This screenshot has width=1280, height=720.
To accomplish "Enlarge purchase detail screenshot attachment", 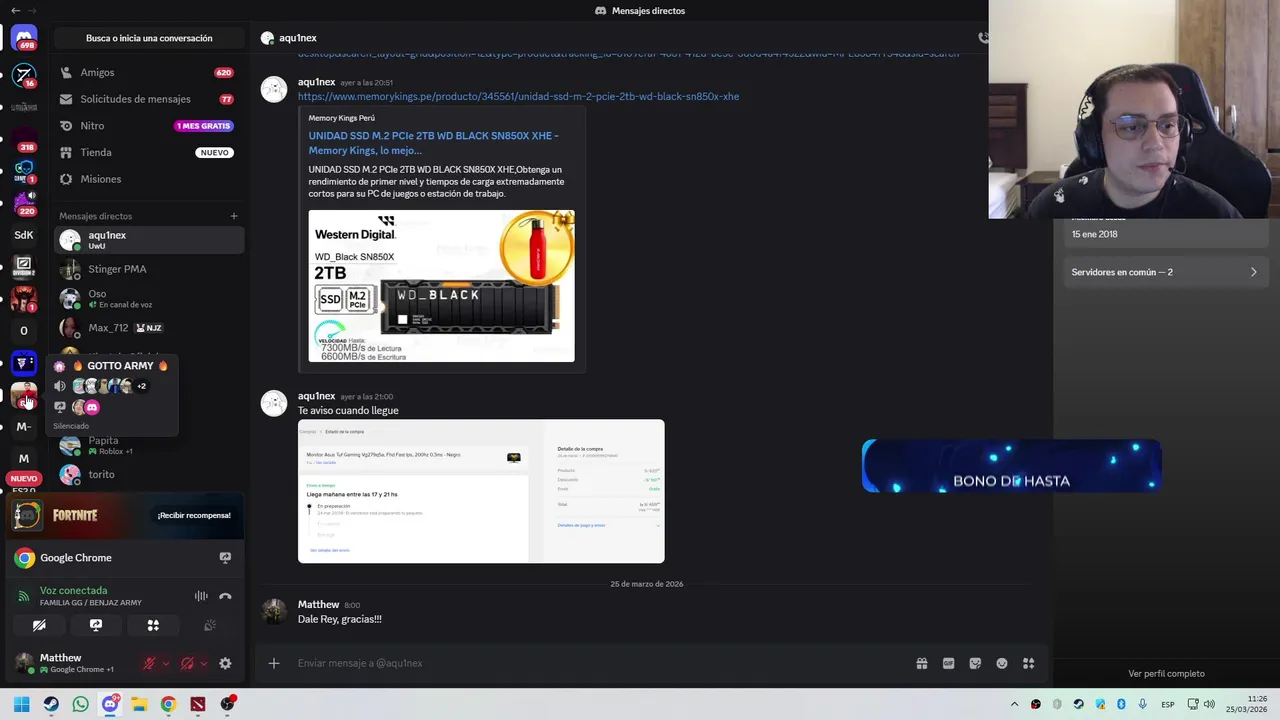I will (481, 491).
